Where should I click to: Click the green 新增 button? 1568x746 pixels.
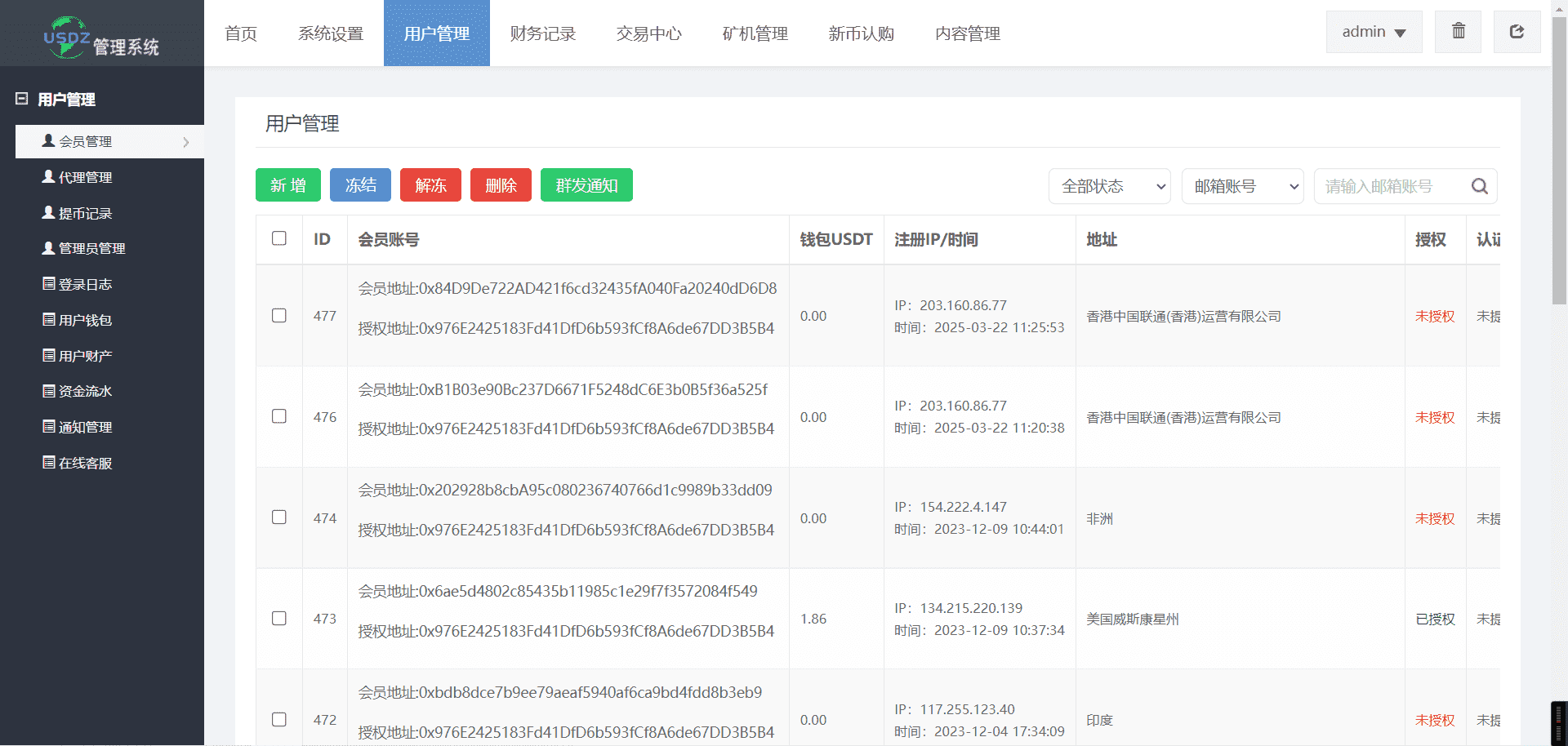click(288, 185)
